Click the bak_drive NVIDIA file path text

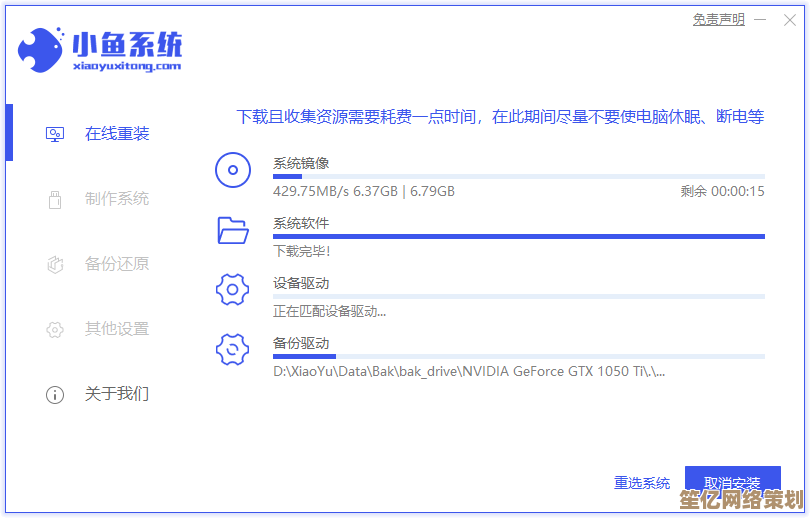(x=469, y=372)
